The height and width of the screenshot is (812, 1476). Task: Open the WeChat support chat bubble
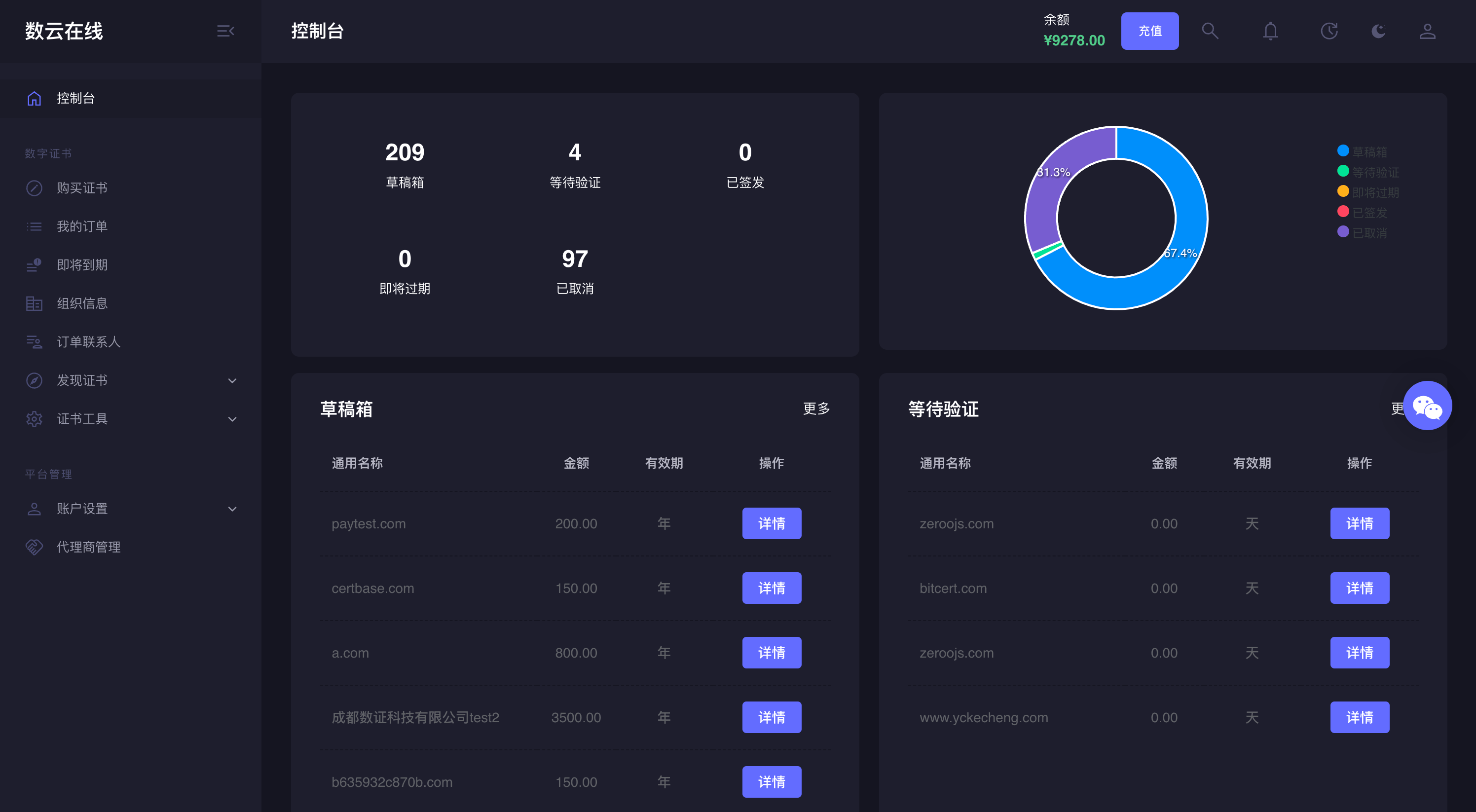pyautogui.click(x=1427, y=406)
